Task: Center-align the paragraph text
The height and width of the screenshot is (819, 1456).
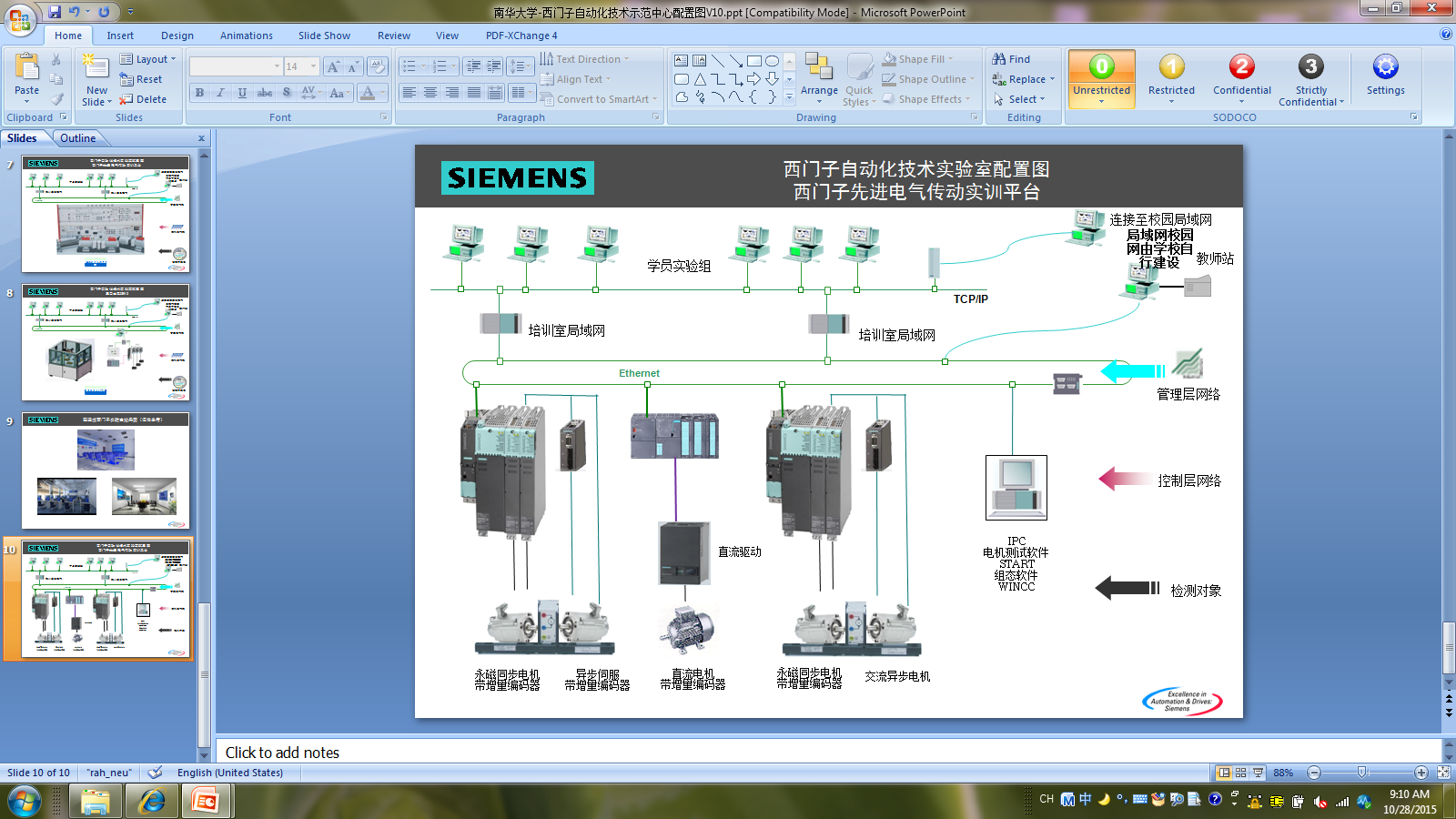Action: pos(430,93)
